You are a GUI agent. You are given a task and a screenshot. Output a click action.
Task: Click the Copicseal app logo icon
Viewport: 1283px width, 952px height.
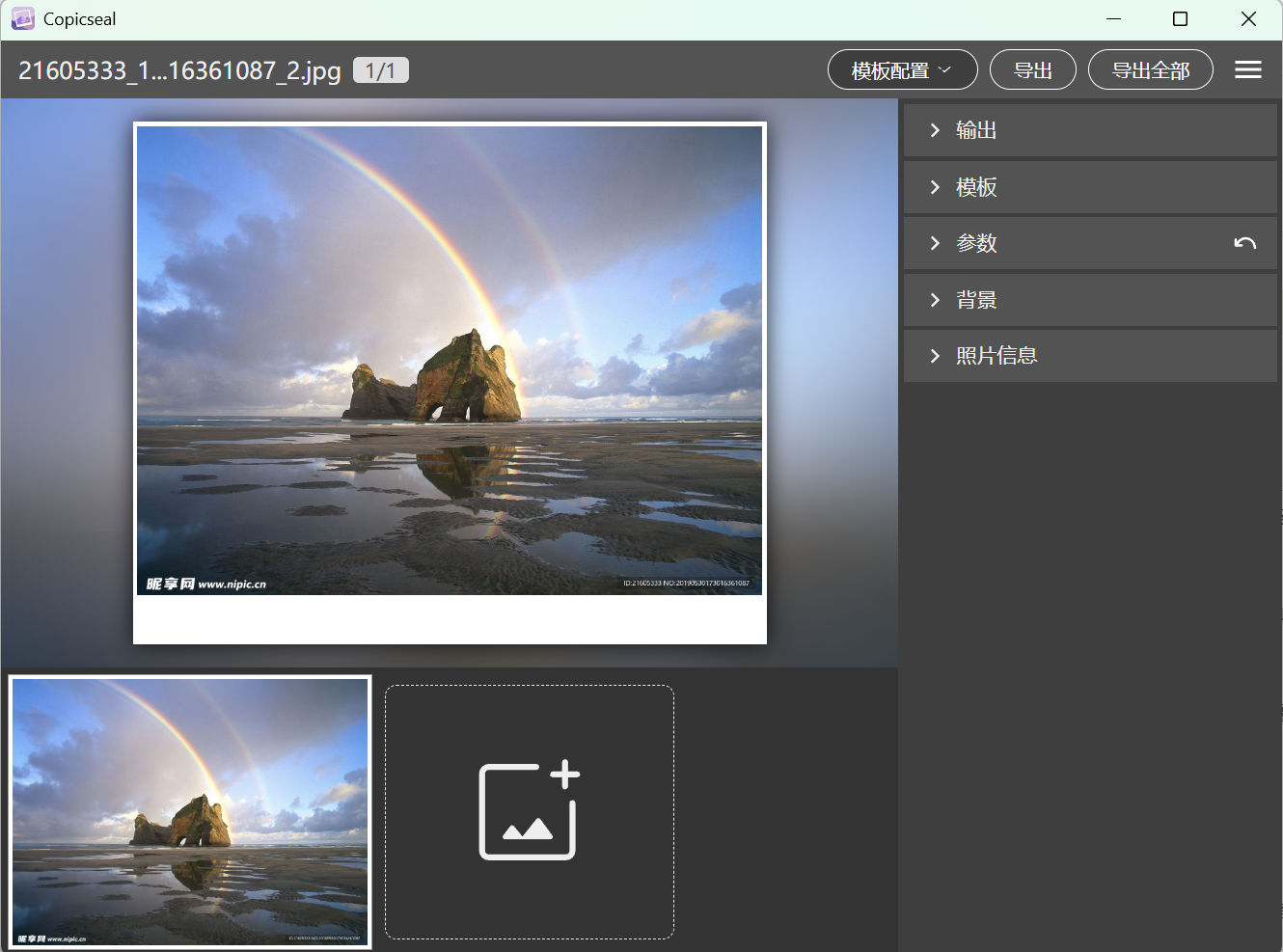(x=22, y=19)
